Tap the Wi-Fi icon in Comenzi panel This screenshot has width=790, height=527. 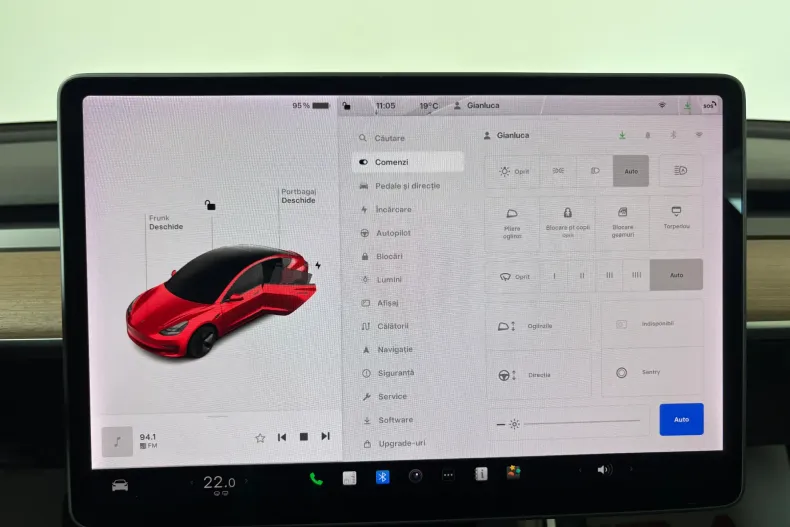tap(699, 135)
